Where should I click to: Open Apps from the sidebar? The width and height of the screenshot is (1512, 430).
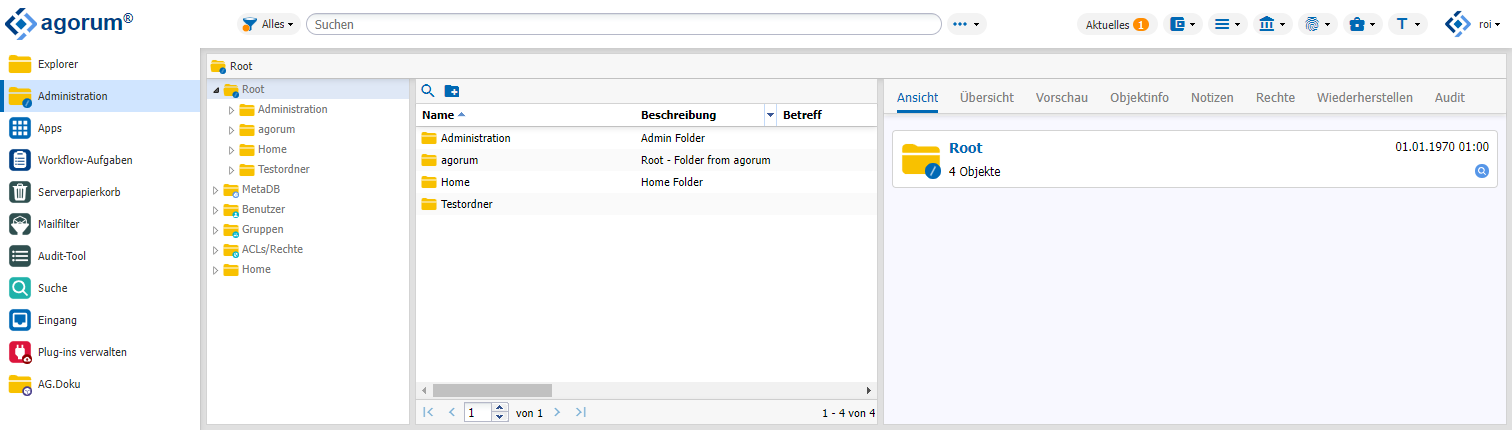coord(100,128)
